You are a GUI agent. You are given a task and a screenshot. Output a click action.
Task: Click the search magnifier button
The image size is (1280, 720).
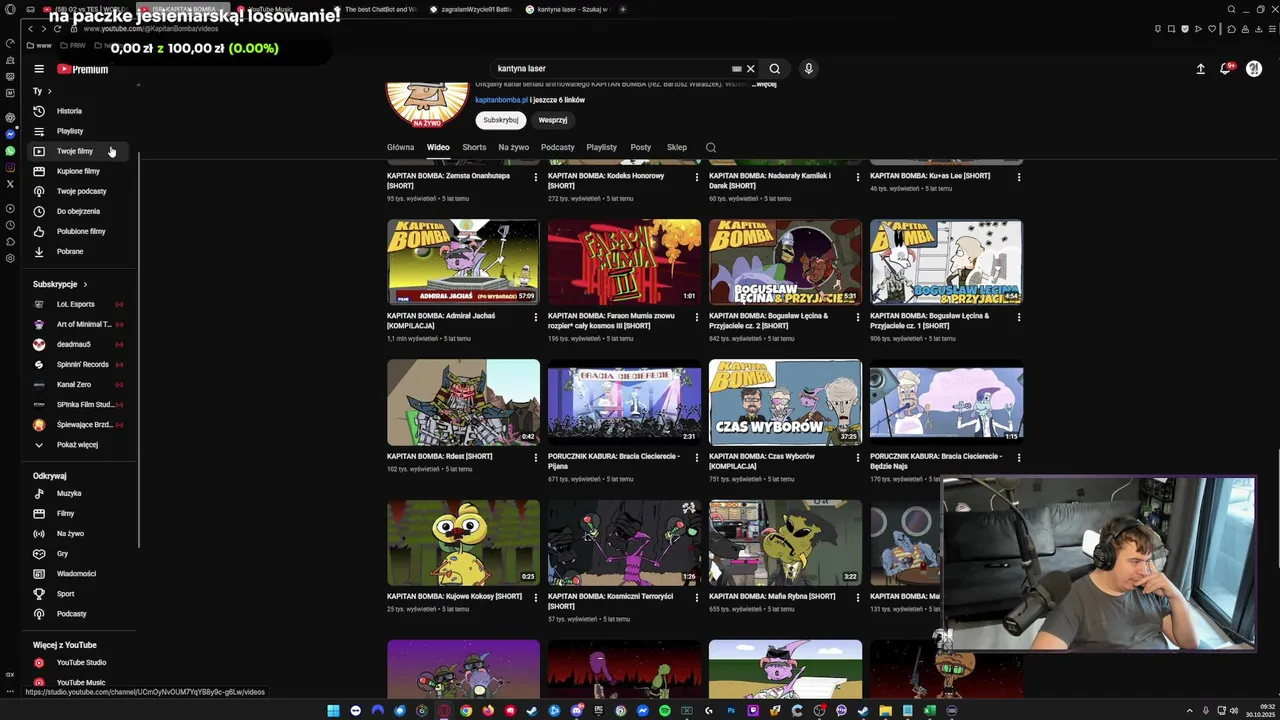coord(774,69)
